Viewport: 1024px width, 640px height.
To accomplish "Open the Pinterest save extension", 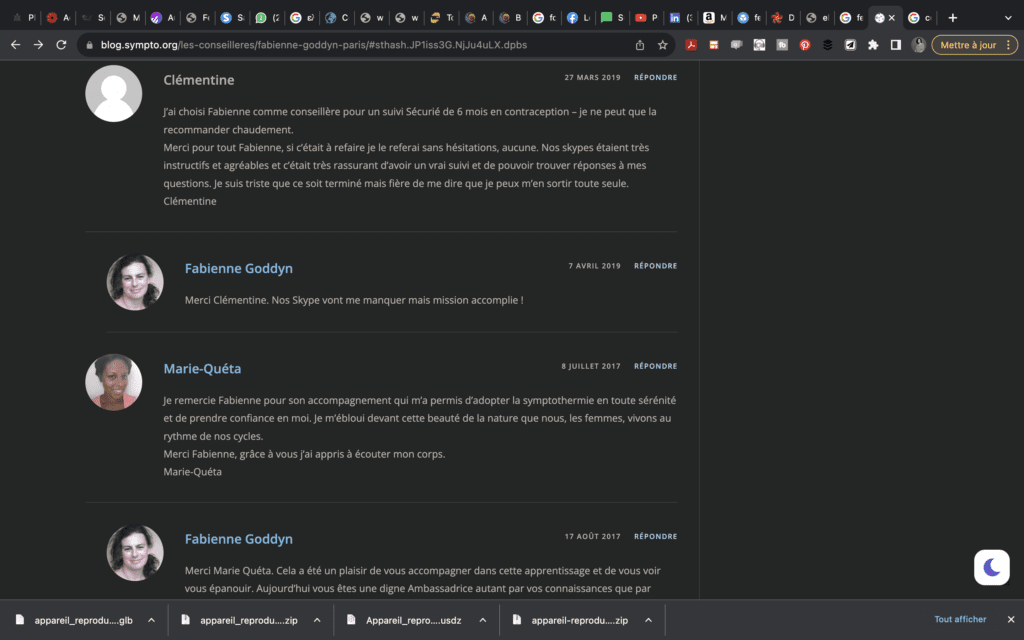I will tap(805, 45).
